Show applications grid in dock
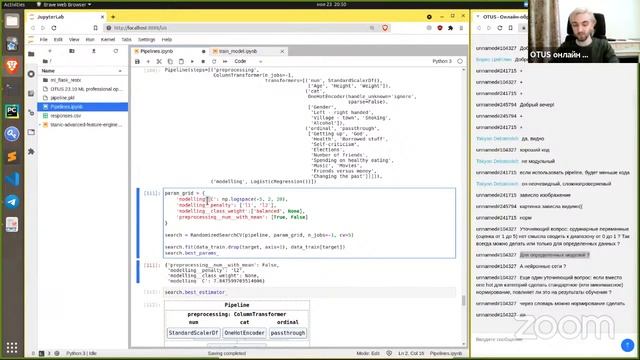The height and width of the screenshot is (360, 640). coord(12,347)
